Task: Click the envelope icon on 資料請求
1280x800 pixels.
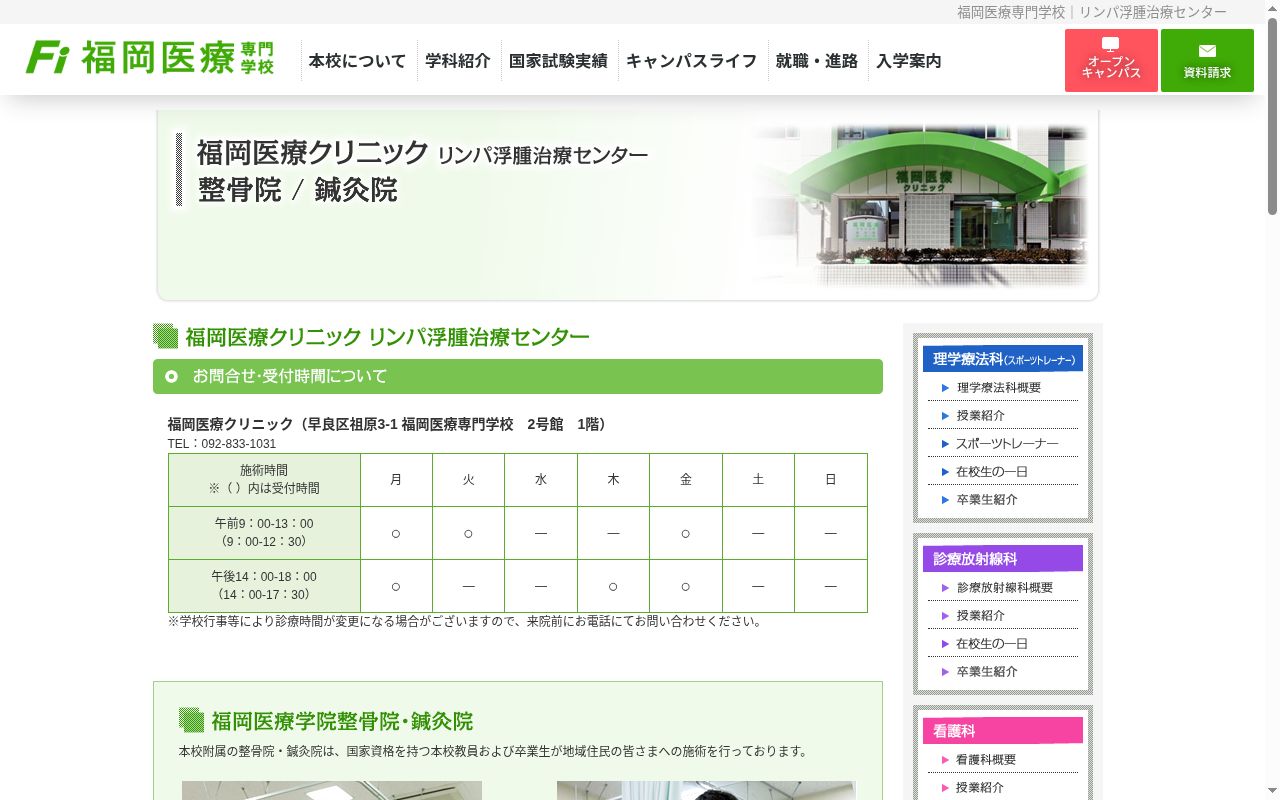Action: pyautogui.click(x=1207, y=51)
